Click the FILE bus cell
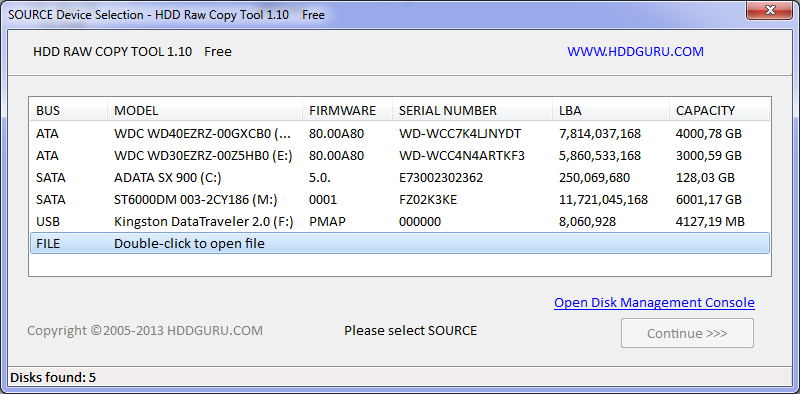The width and height of the screenshot is (800, 394). pyautogui.click(x=48, y=244)
